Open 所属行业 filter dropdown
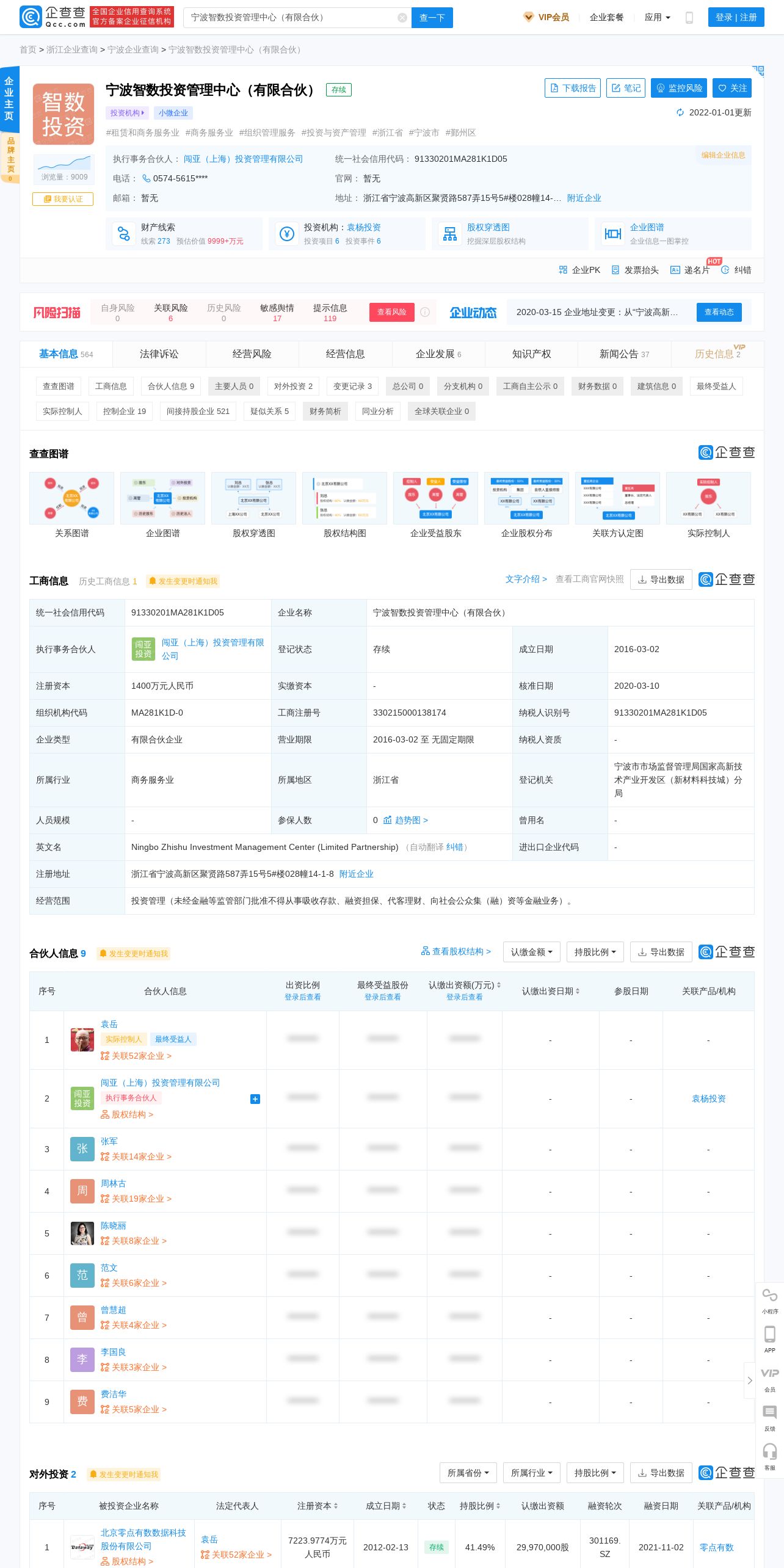This screenshot has height=1568, width=784. point(532,1473)
